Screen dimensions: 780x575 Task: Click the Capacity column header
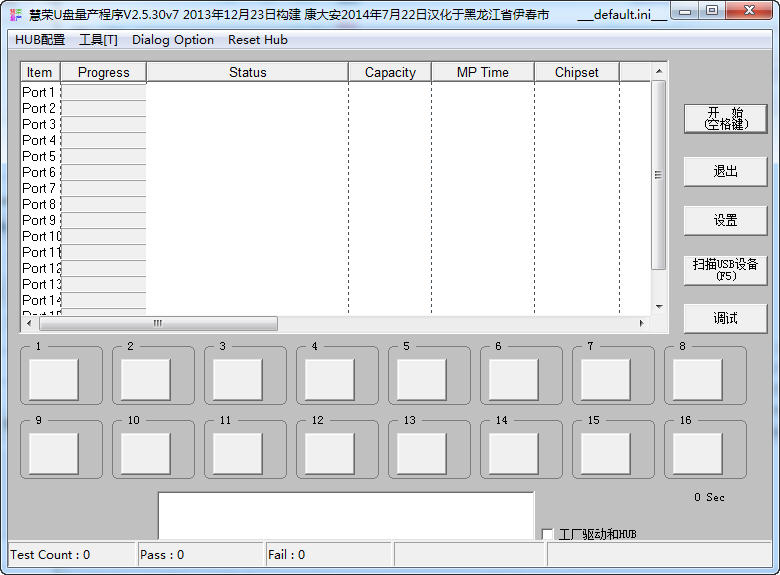click(390, 72)
